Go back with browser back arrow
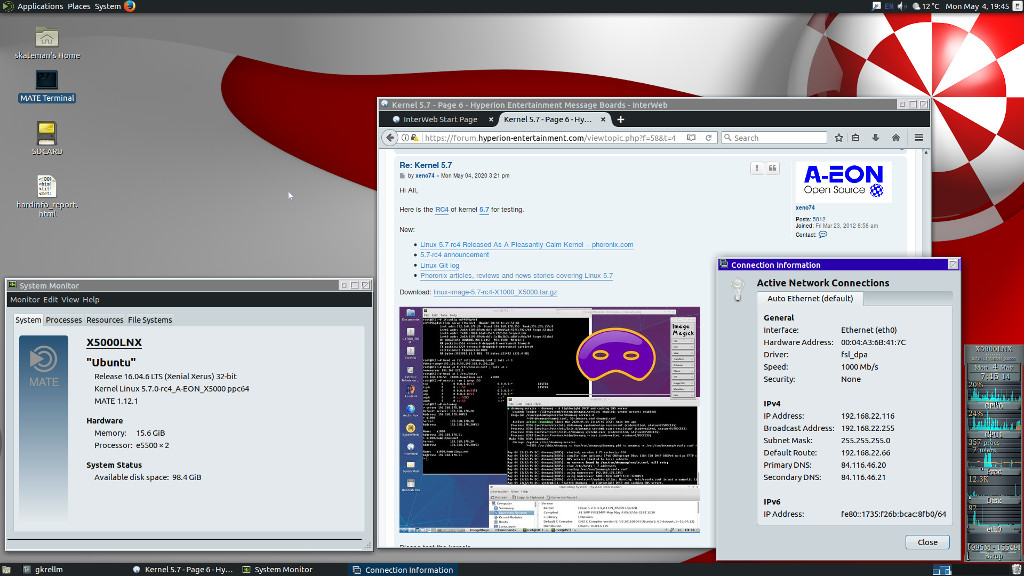The width and height of the screenshot is (1024, 576). click(x=390, y=138)
